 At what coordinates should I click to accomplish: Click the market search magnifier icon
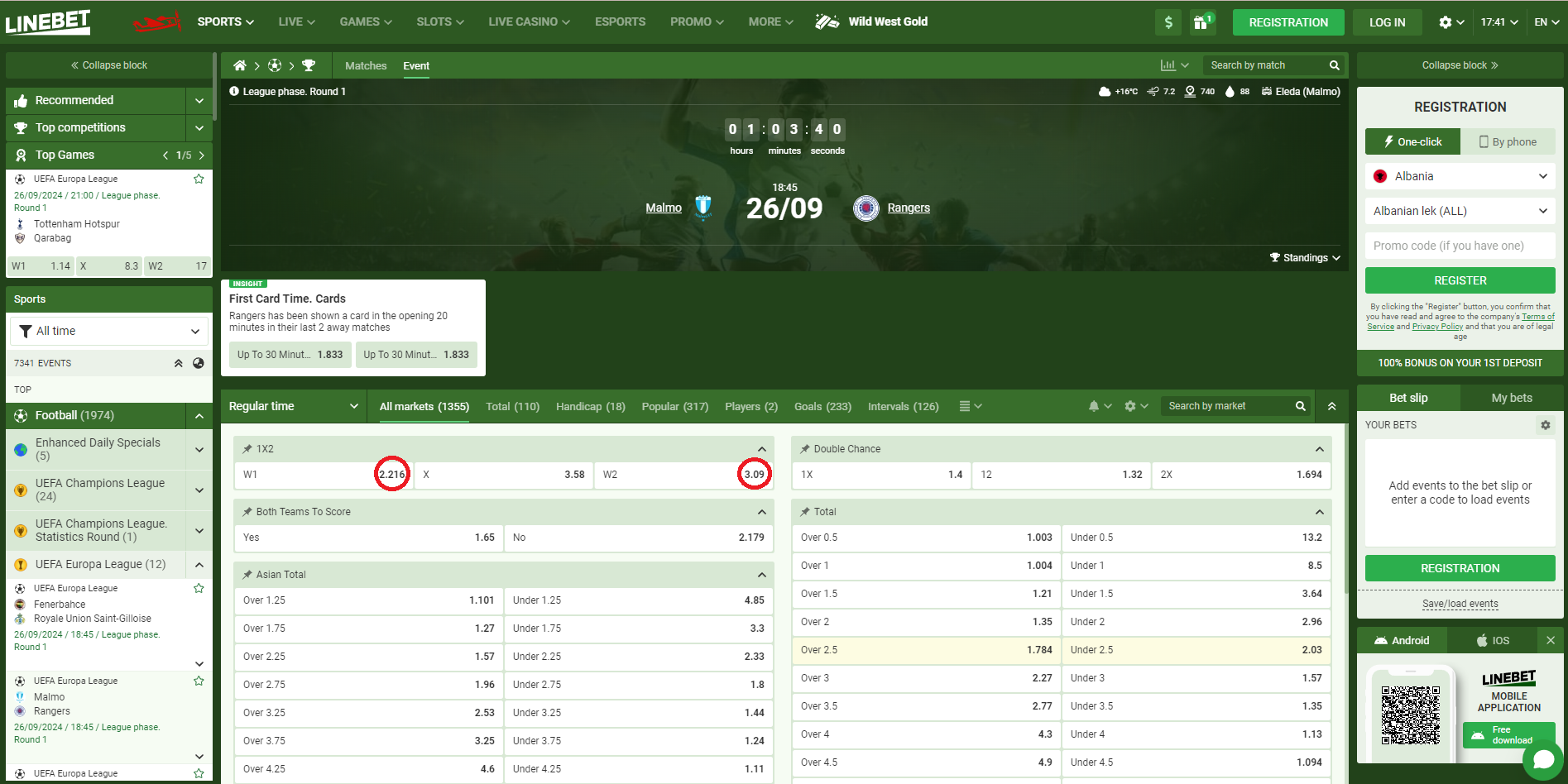coord(1301,406)
